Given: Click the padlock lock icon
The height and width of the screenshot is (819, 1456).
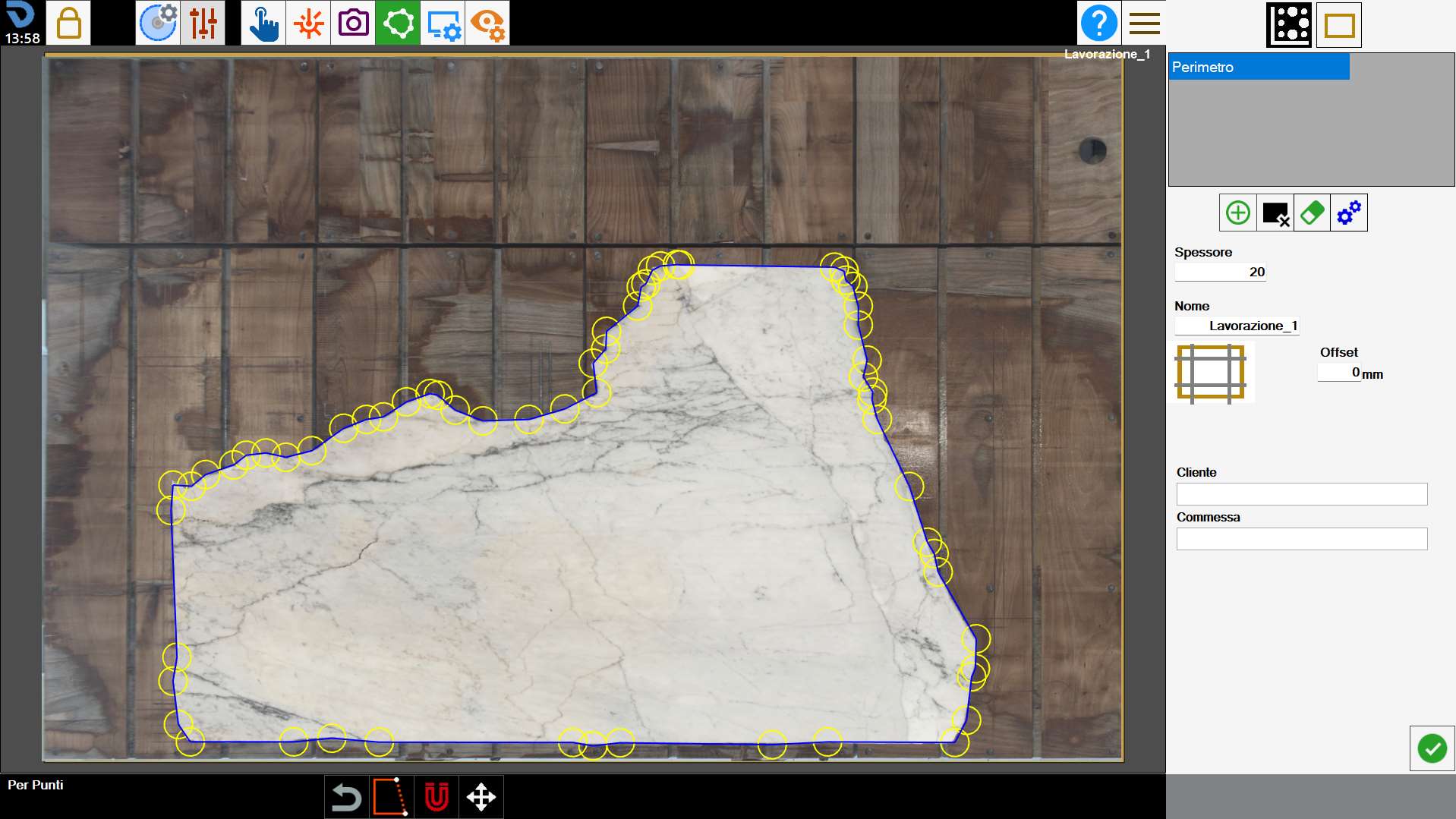Looking at the screenshot, I should point(68,23).
